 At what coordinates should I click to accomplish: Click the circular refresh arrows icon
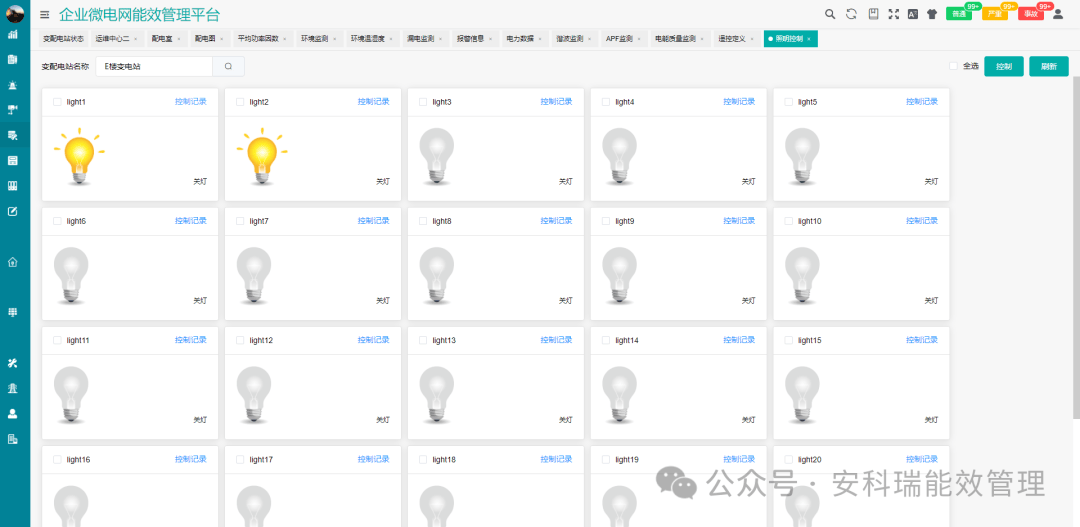click(851, 14)
